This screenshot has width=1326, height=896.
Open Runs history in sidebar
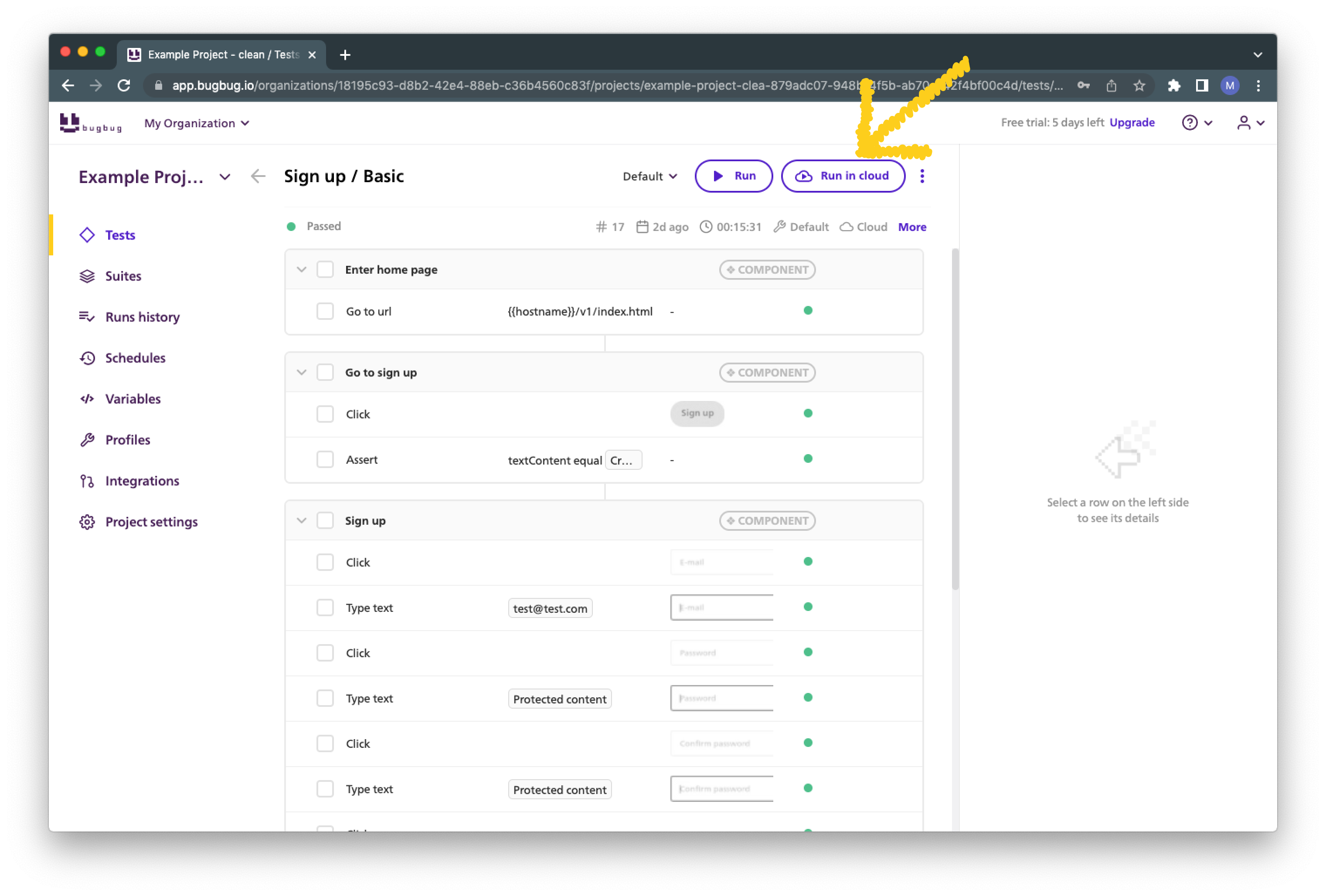(129, 317)
